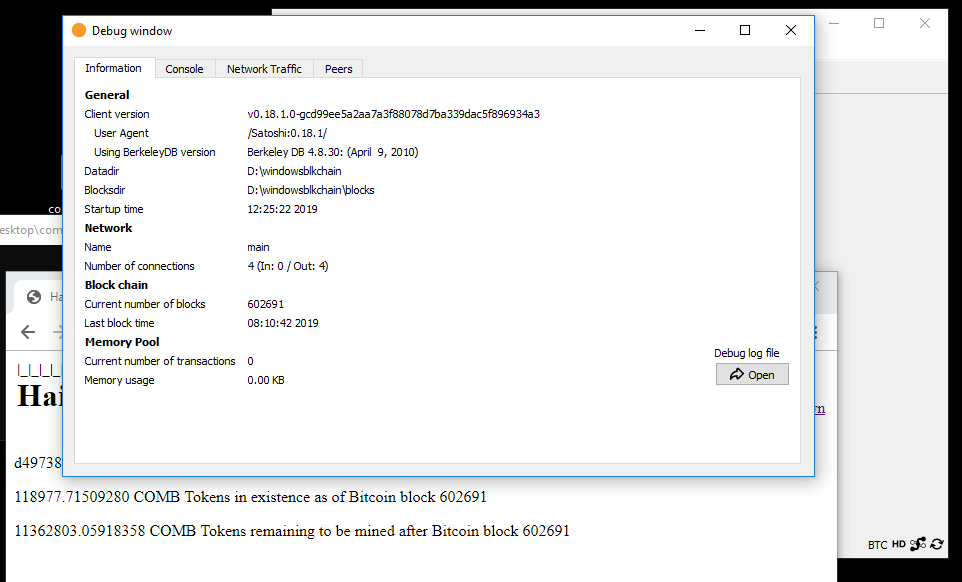
Task: Click the network name value main
Action: point(258,247)
